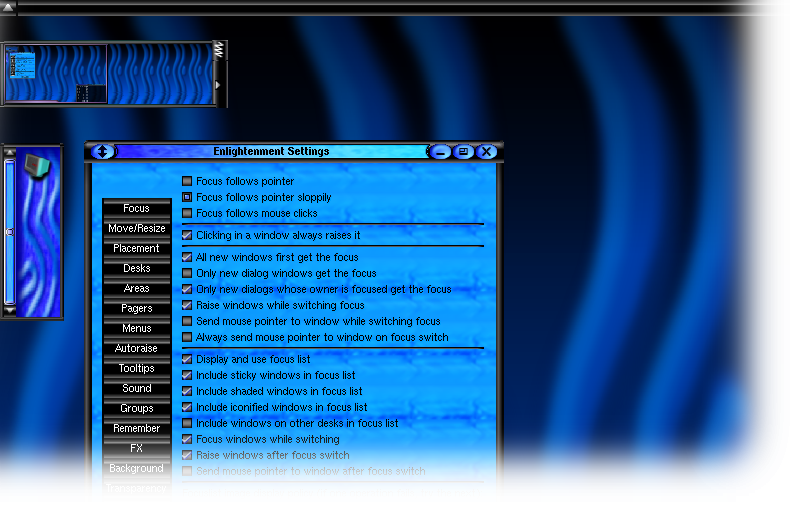Toggle Include shaded windows in focus list

187,391
